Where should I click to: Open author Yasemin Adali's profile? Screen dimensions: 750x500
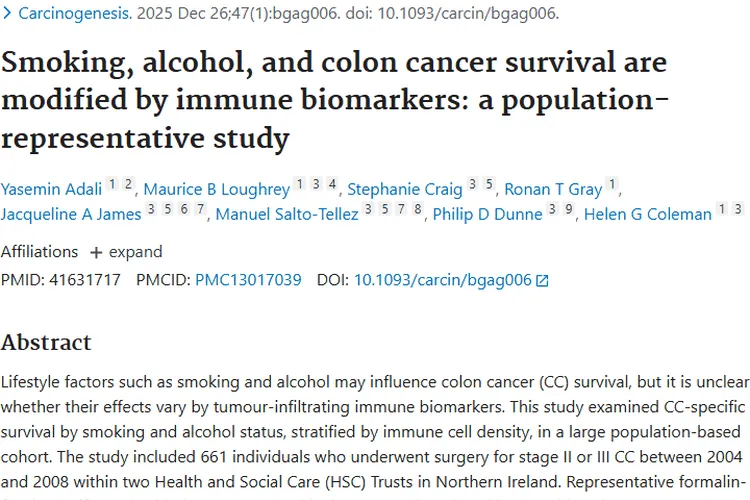(52, 188)
